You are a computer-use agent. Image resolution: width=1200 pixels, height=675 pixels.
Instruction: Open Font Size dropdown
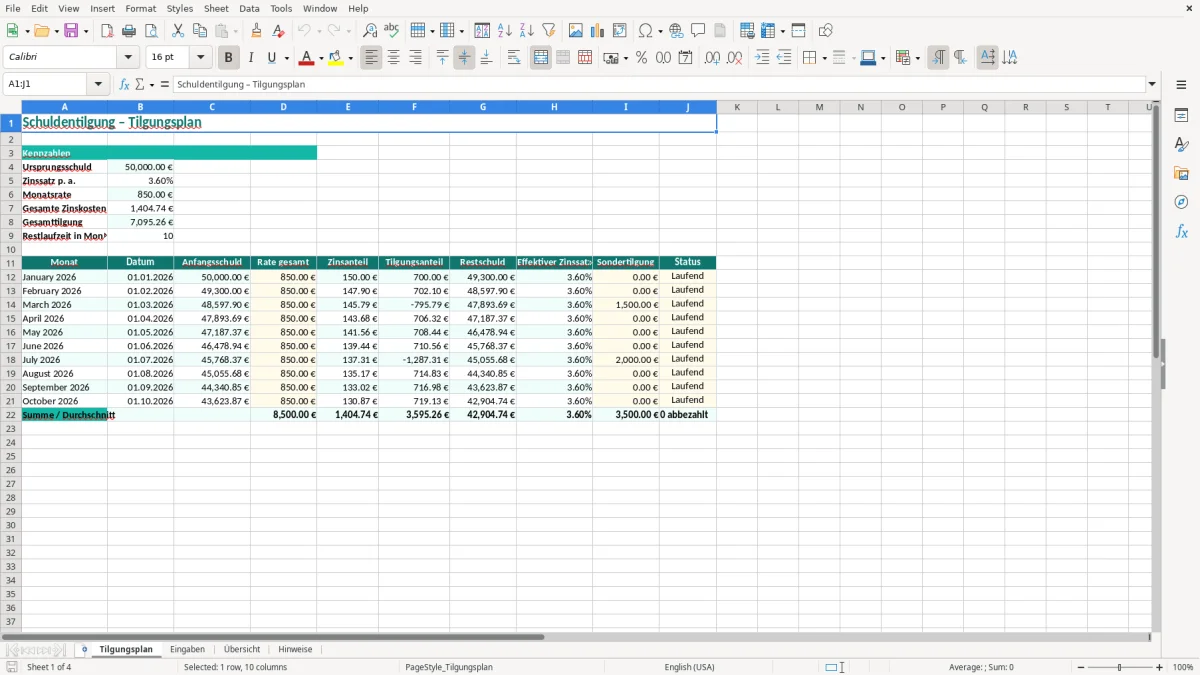(200, 58)
